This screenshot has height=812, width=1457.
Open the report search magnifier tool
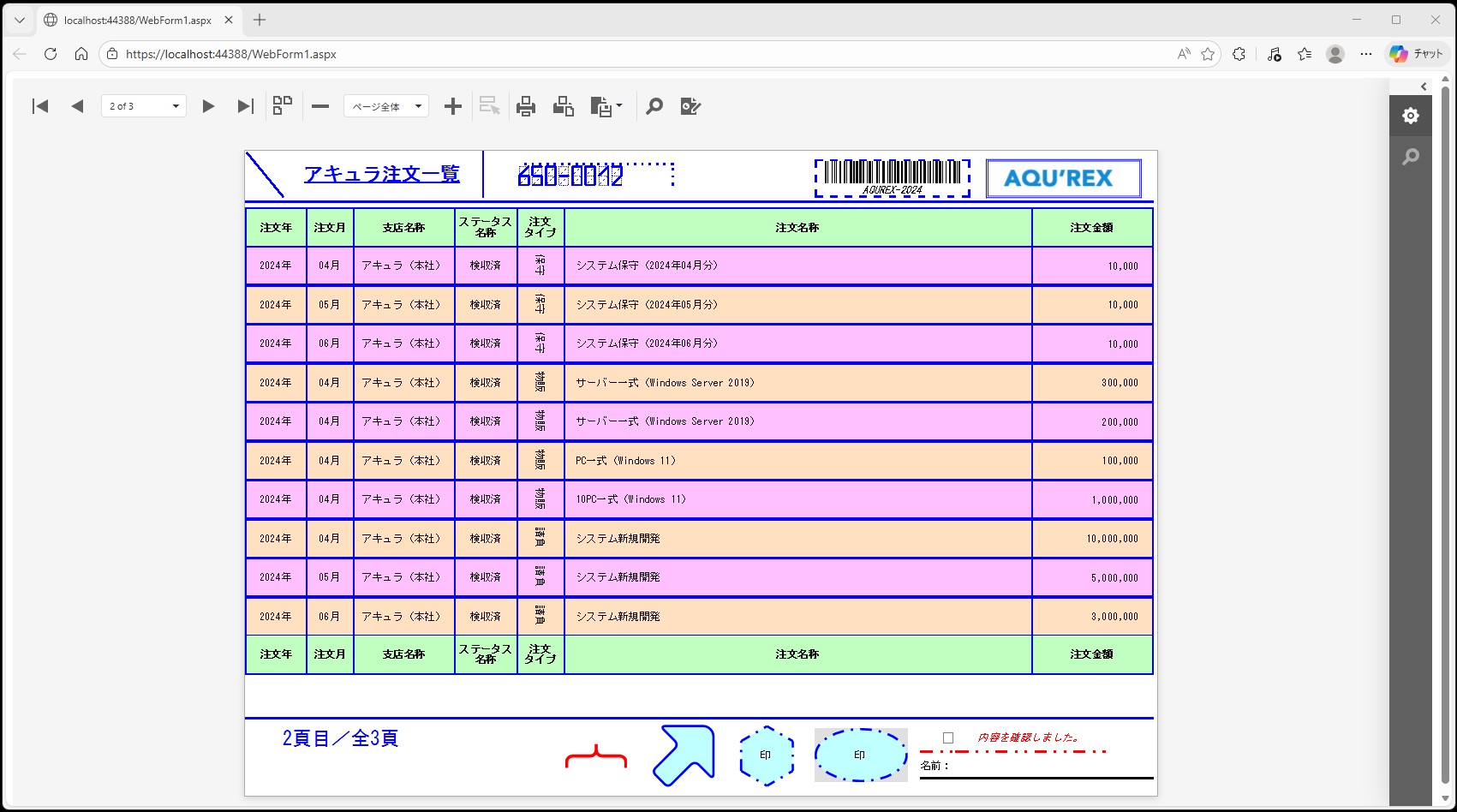[x=654, y=106]
